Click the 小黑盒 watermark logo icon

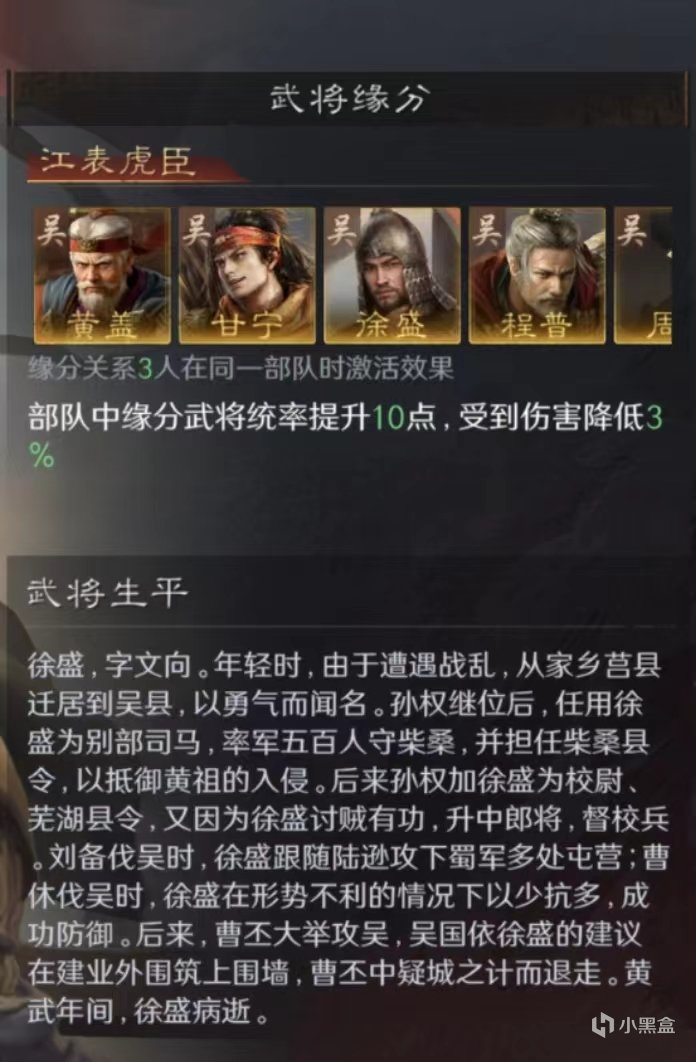(x=603, y=1025)
